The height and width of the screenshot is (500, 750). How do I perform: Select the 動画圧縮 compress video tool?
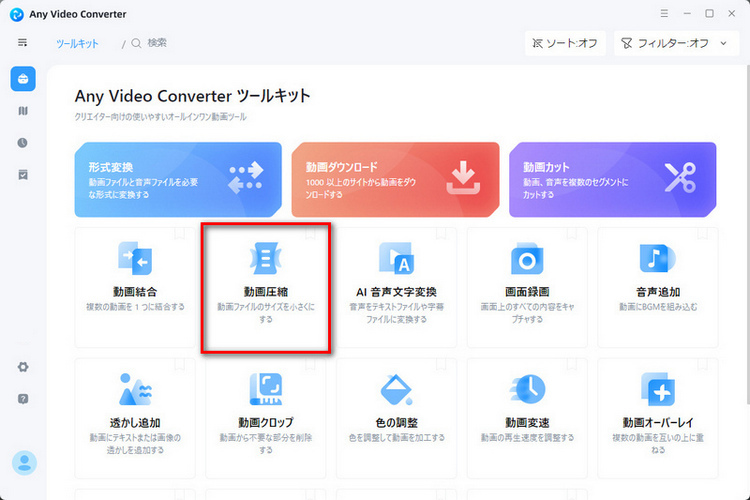265,287
